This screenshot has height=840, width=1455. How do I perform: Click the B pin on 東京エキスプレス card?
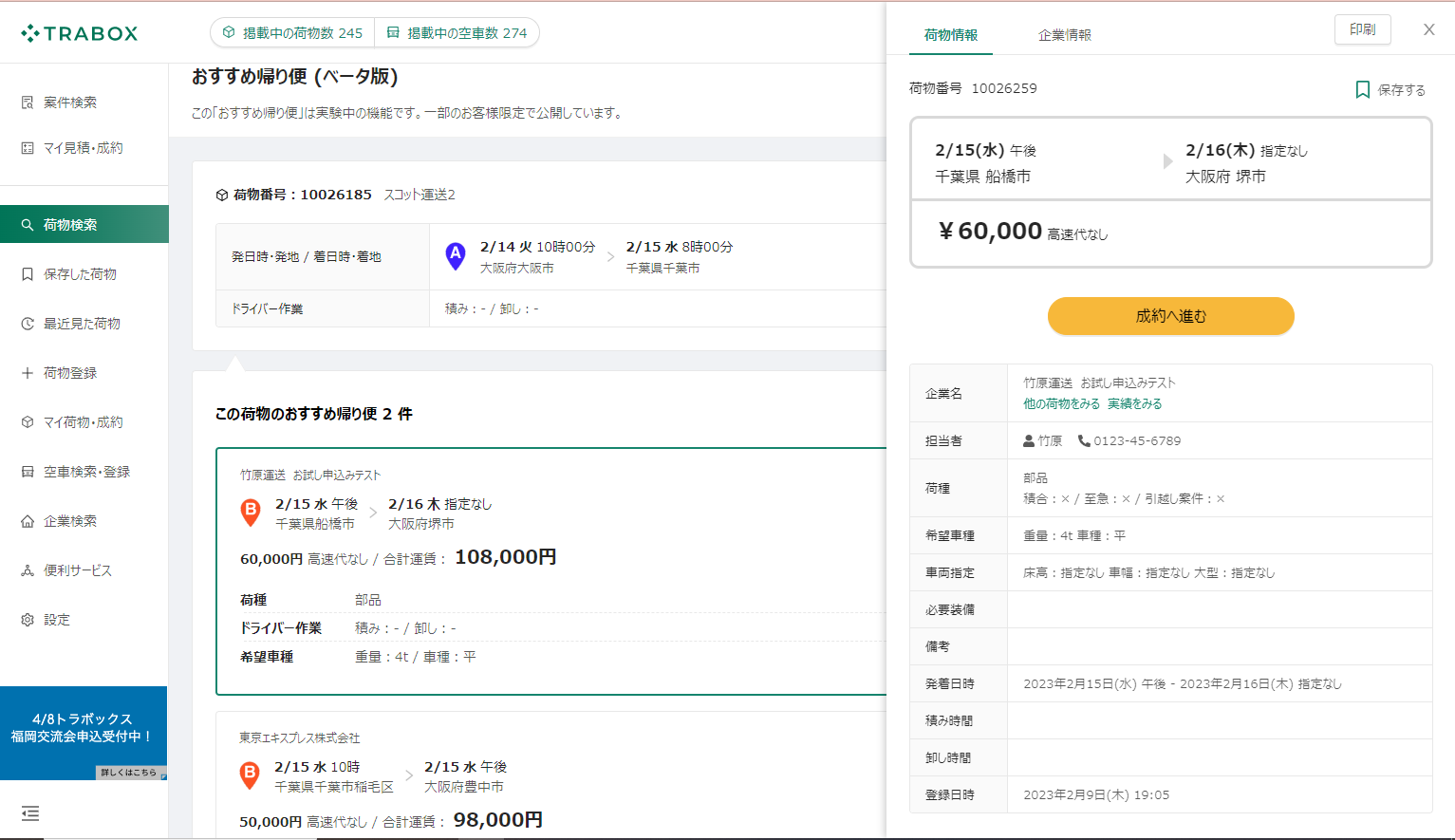[250, 775]
